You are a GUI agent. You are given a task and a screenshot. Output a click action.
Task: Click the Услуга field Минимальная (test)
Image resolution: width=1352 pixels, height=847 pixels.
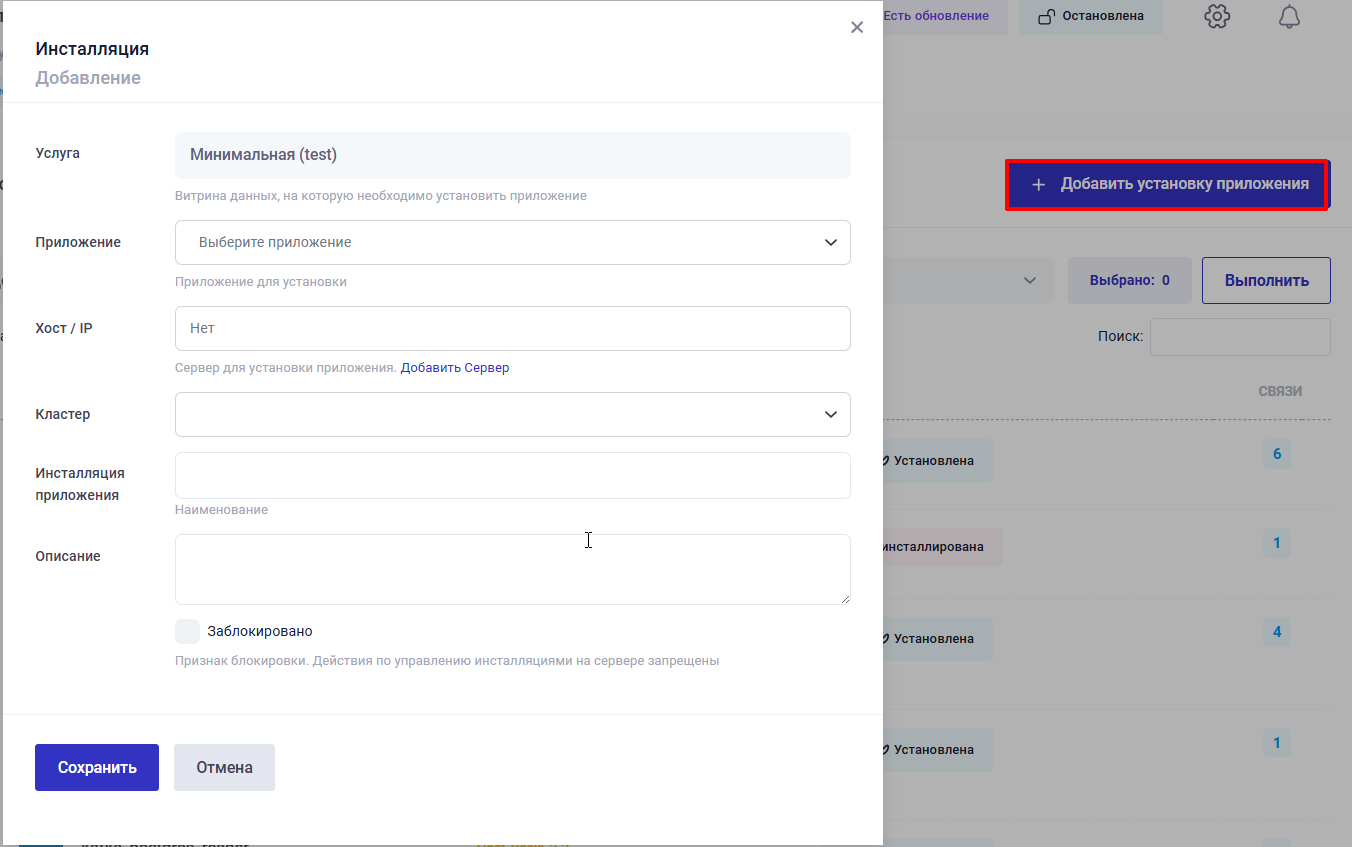click(512, 155)
